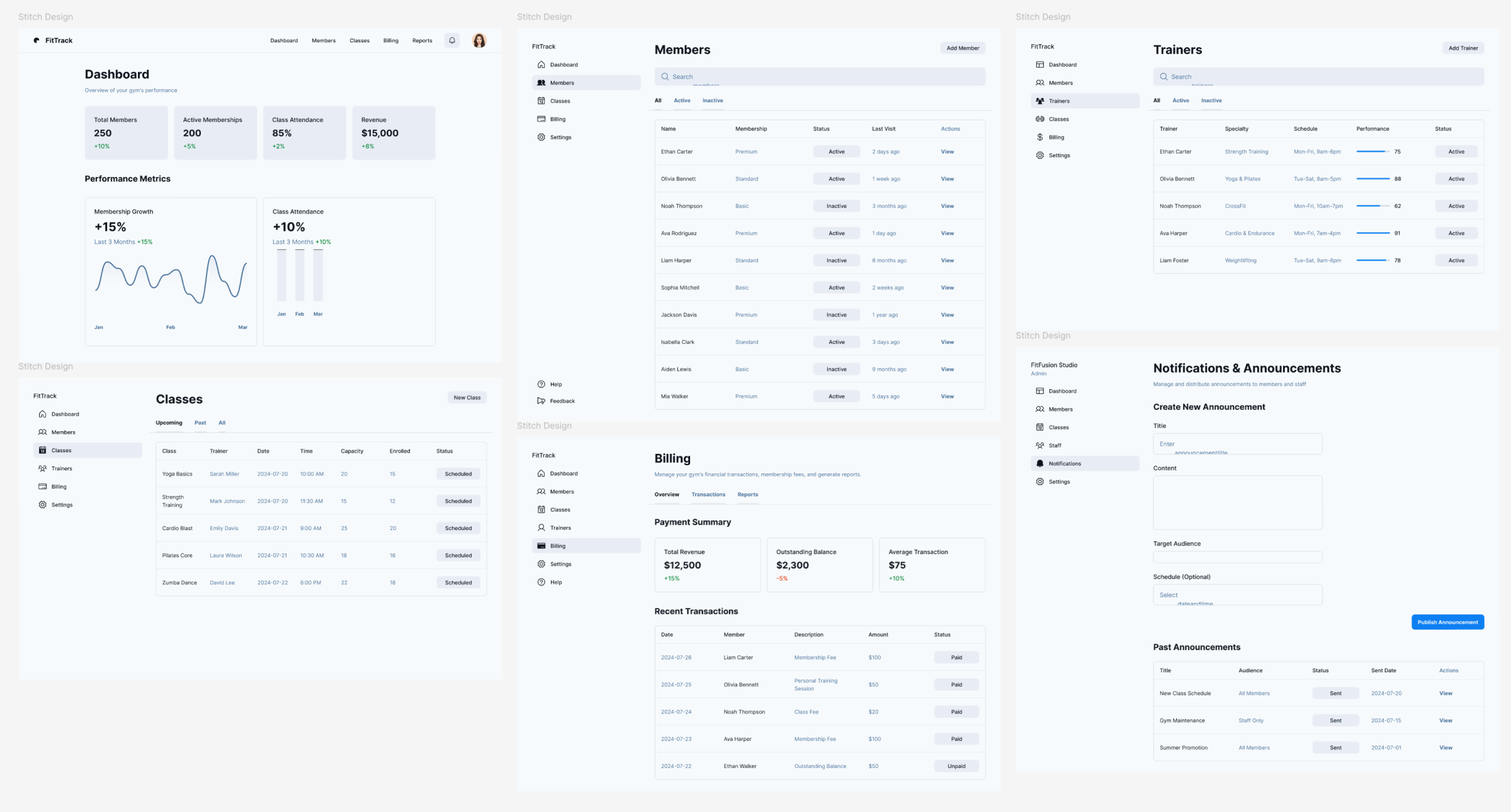Click the FitTrack logo icon on Dashboard
The height and width of the screenshot is (812, 1511).
pyautogui.click(x=37, y=40)
